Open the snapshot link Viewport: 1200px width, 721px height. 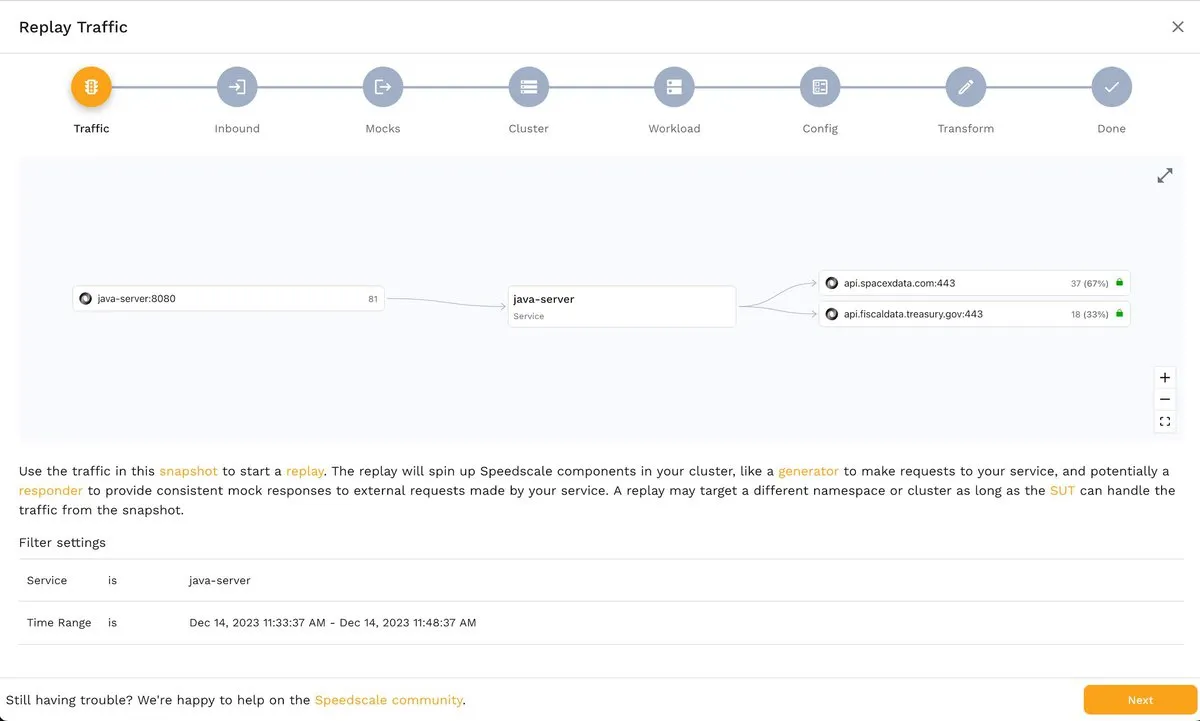point(188,471)
